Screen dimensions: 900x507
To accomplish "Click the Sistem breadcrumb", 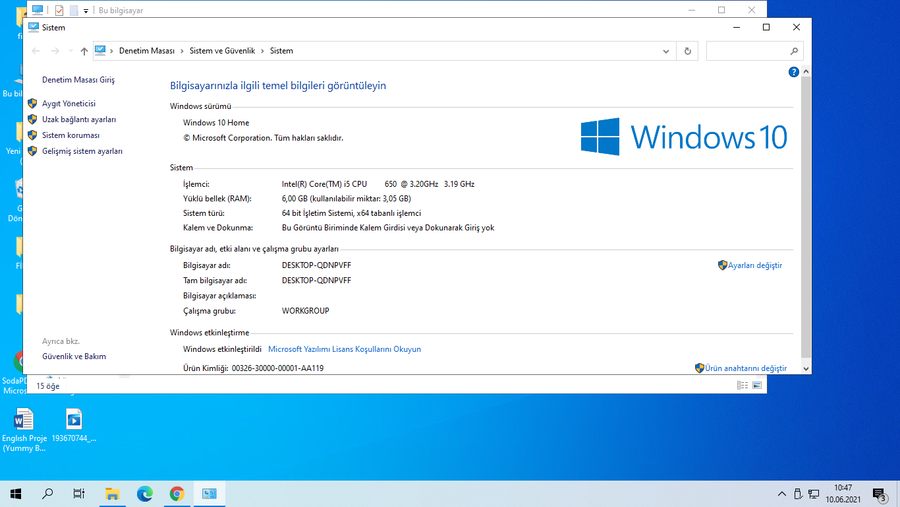I will (x=281, y=51).
